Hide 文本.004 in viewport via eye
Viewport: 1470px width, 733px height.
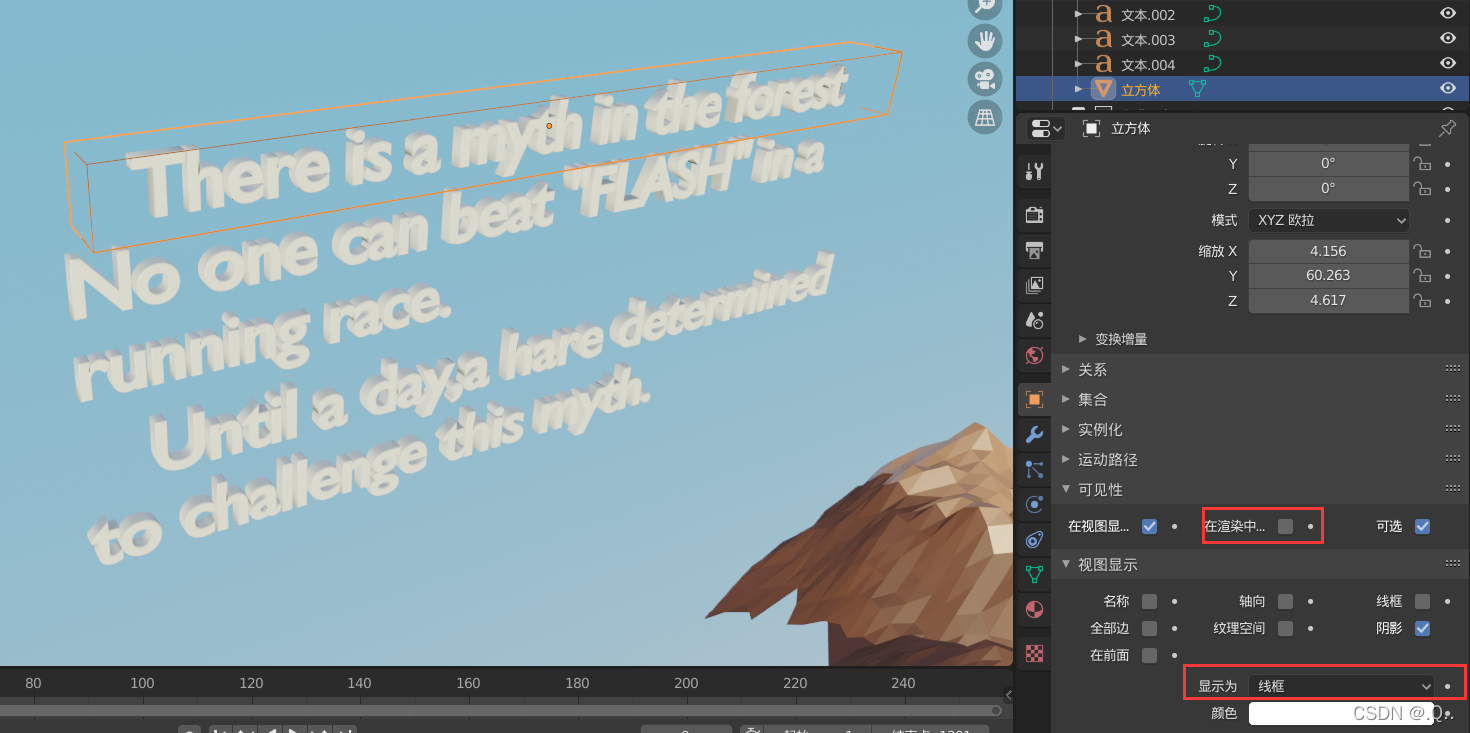[1447, 64]
